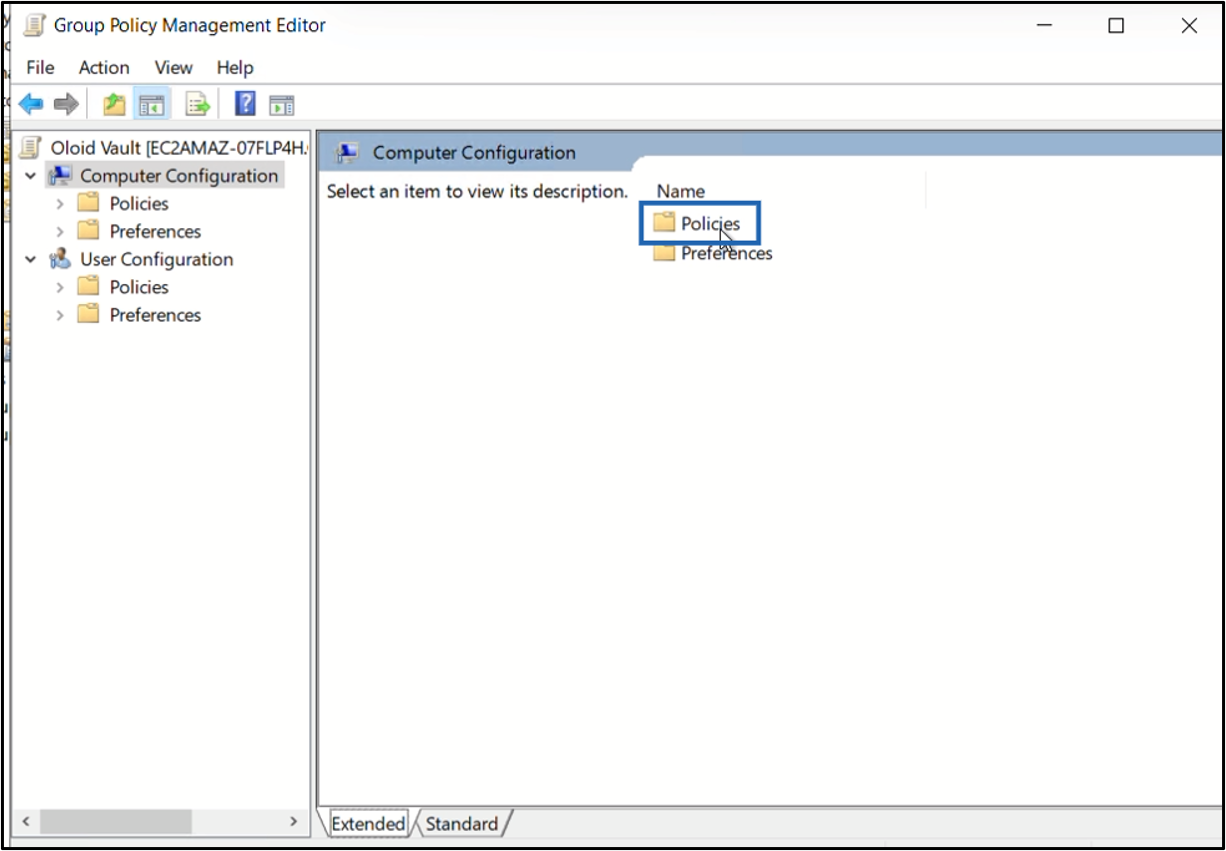
Task: Collapse the Computer Configuration tree node
Action: point(31,176)
